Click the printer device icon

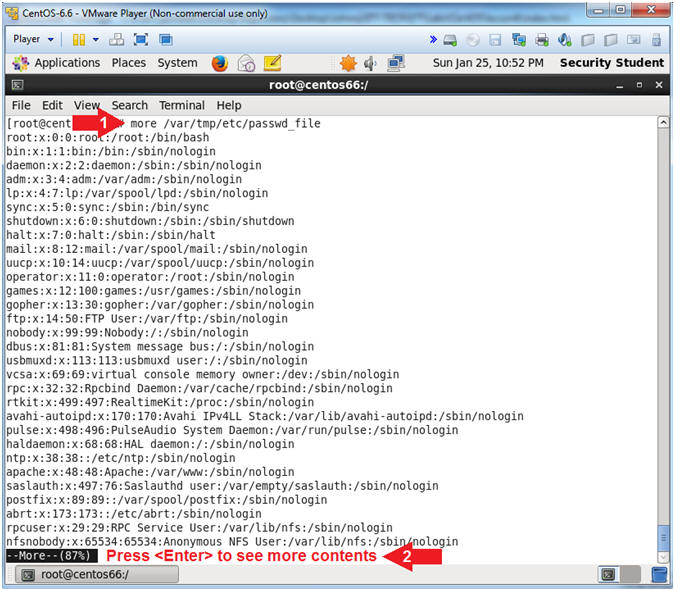tap(542, 40)
